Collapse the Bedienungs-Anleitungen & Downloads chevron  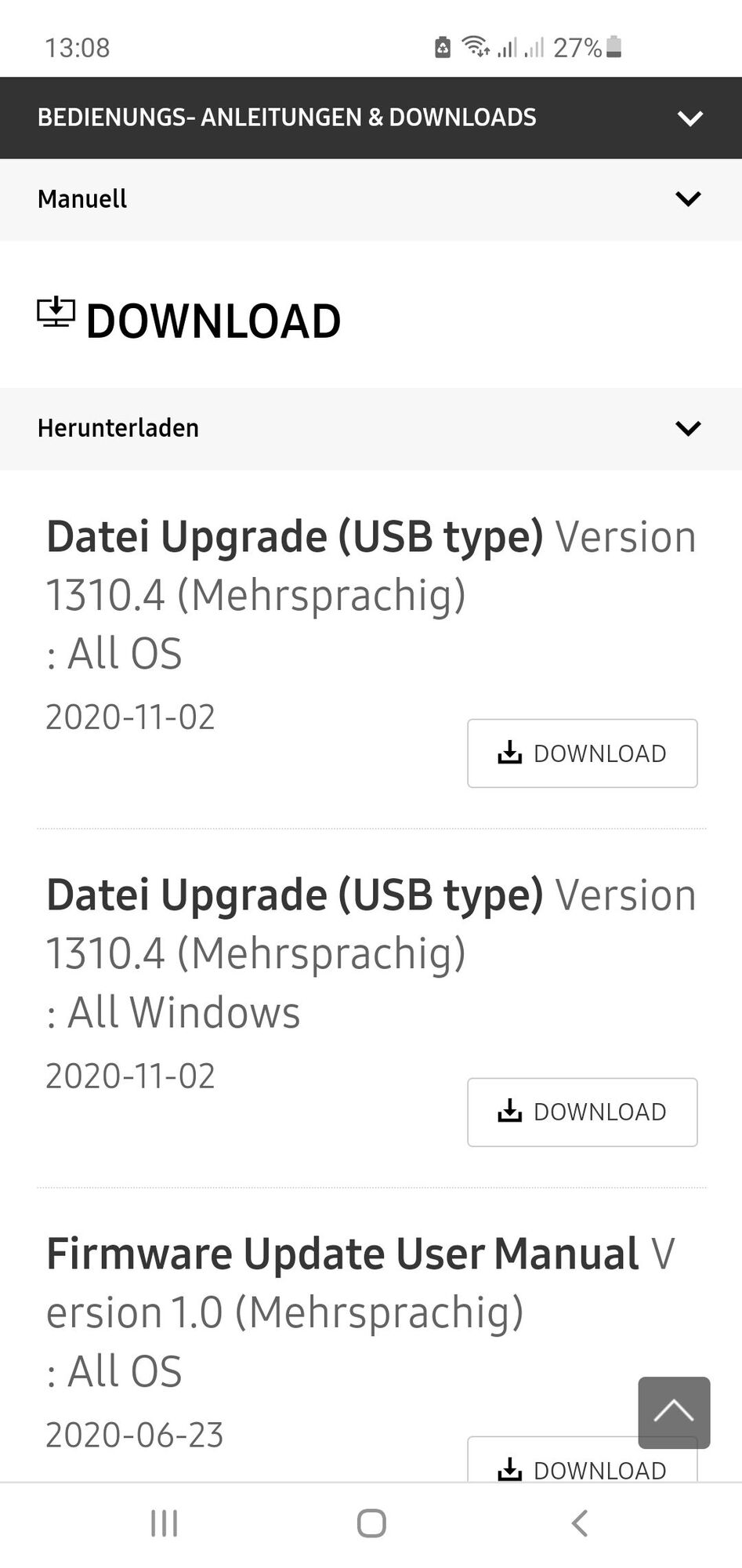tap(690, 118)
